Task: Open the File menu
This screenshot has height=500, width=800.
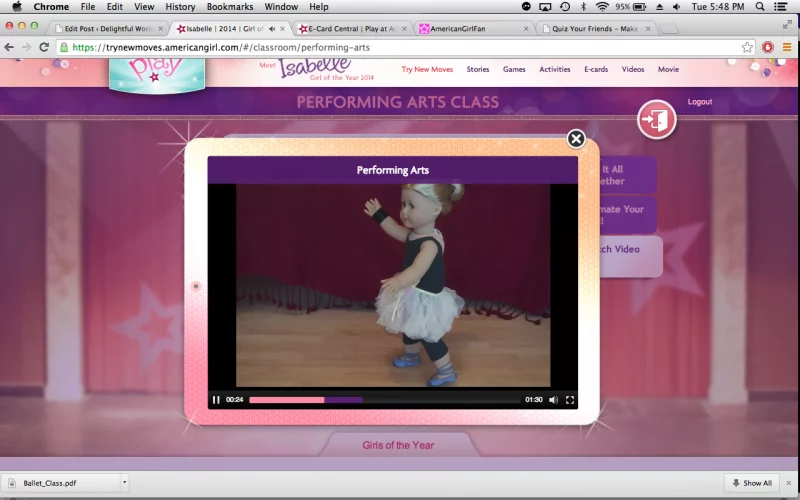Action: (x=88, y=7)
